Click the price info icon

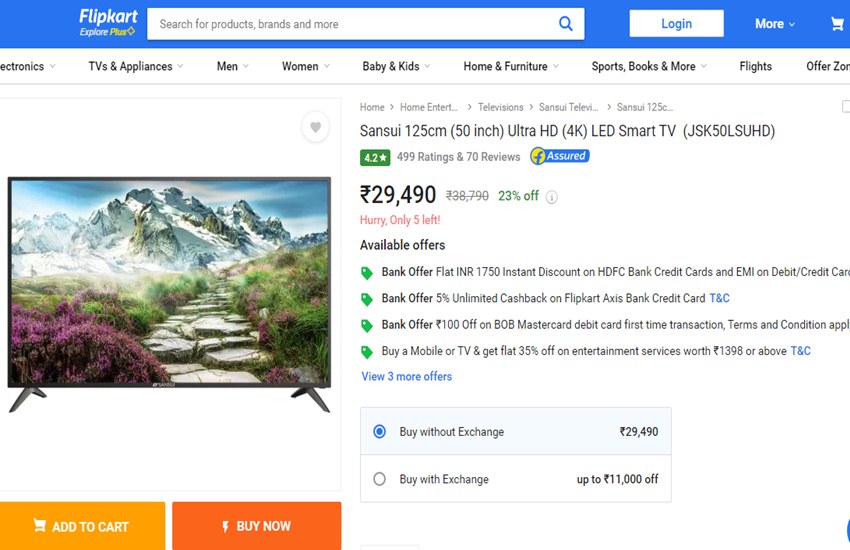pos(551,197)
